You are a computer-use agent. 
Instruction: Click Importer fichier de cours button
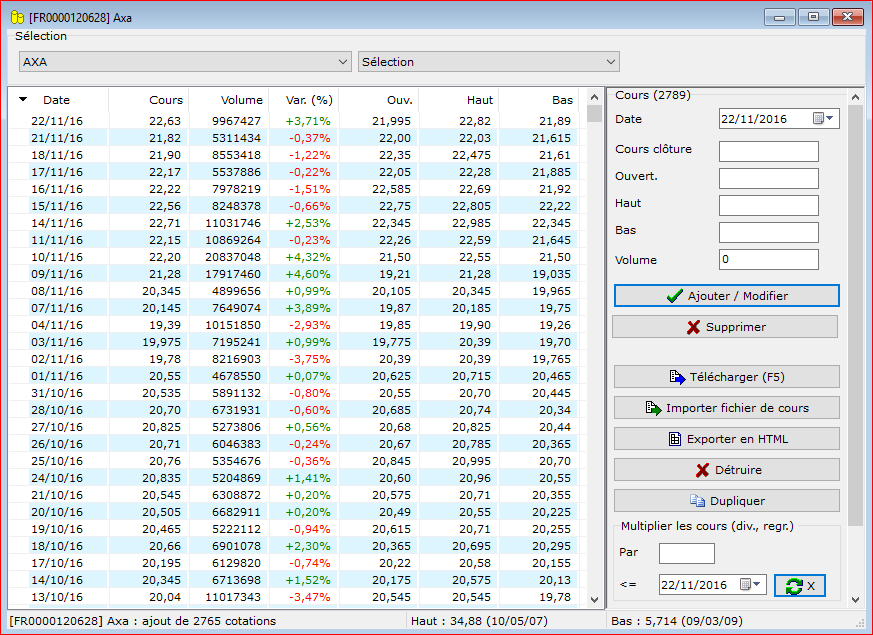[727, 408]
